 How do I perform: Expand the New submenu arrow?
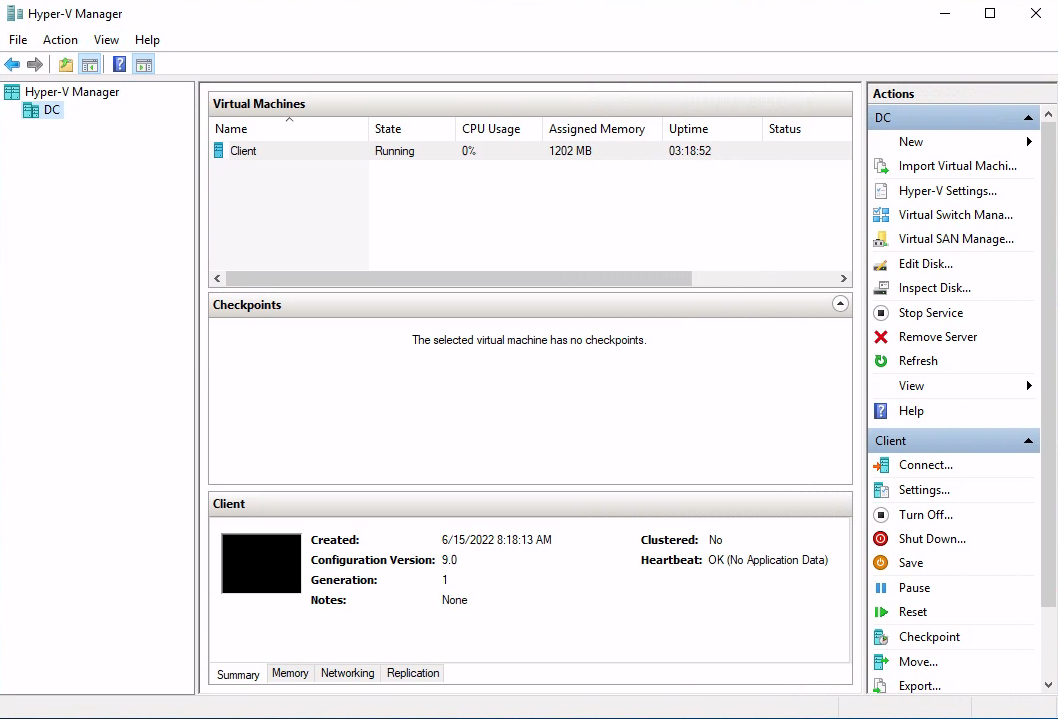pyautogui.click(x=1029, y=142)
